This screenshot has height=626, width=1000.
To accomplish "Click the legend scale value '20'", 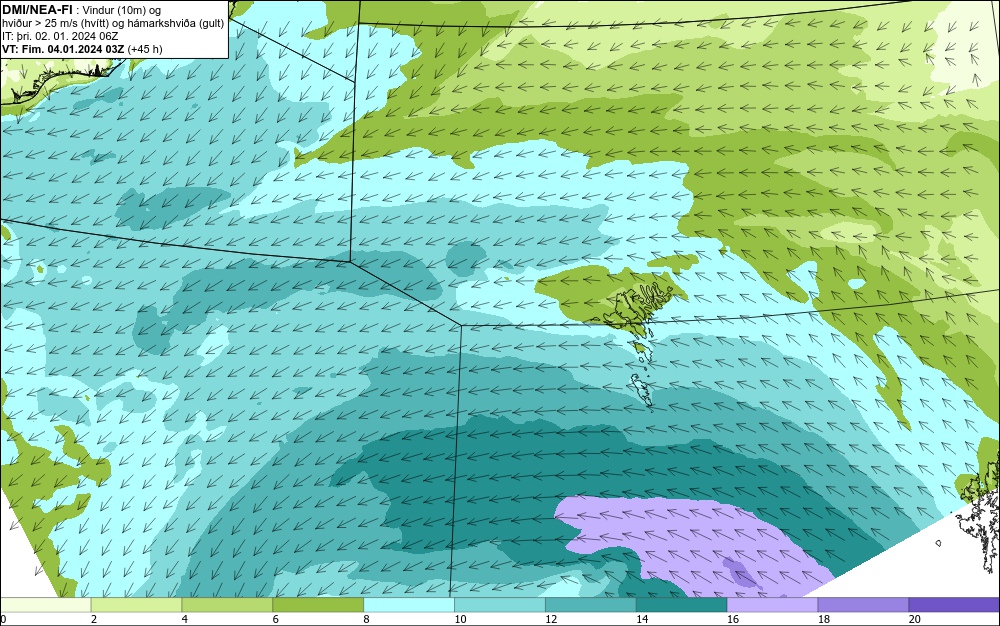I will [915, 619].
